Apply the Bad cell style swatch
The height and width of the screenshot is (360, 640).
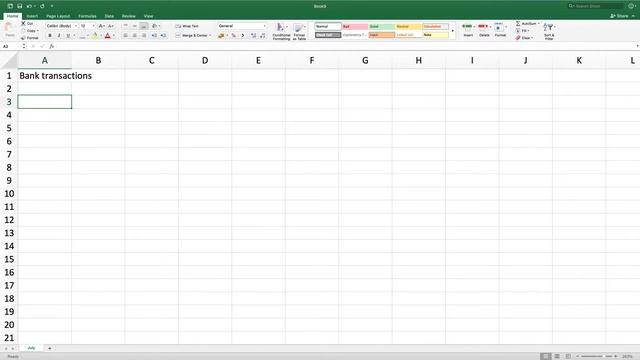355,27
